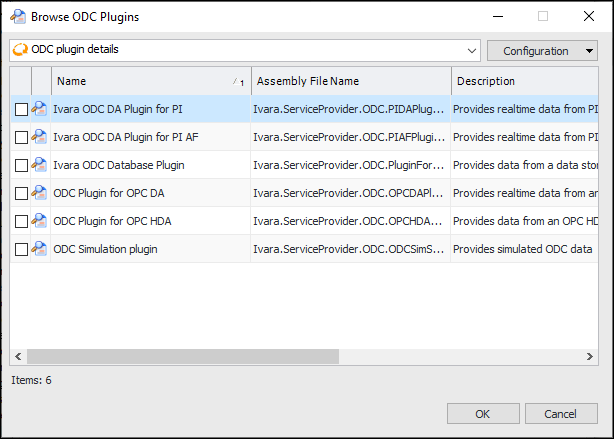Click the horizontal scrollbar thumb

[183, 356]
